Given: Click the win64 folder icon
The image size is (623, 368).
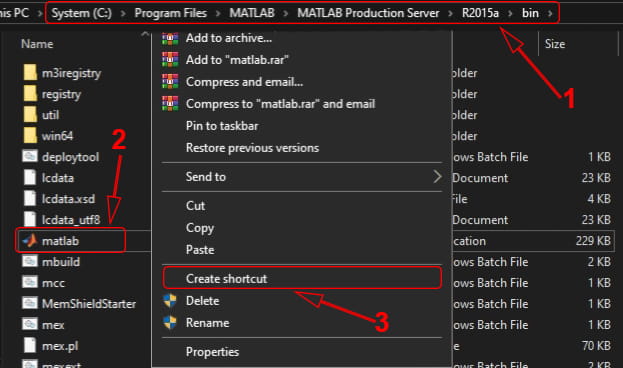Looking at the screenshot, I should click(x=30, y=136).
